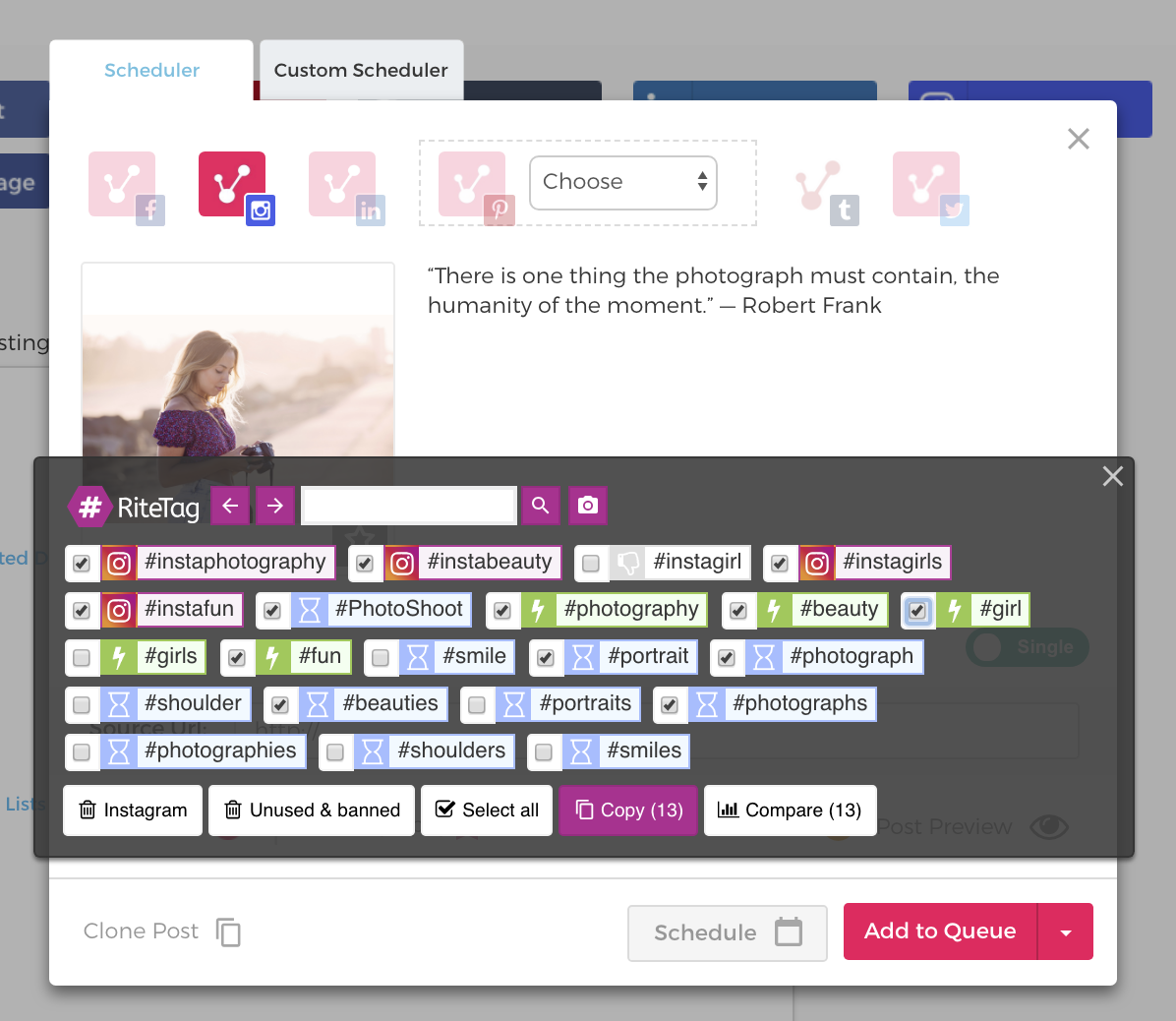The height and width of the screenshot is (1021, 1176).
Task: Click the RiteTag search magnifier button
Action: coord(541,506)
